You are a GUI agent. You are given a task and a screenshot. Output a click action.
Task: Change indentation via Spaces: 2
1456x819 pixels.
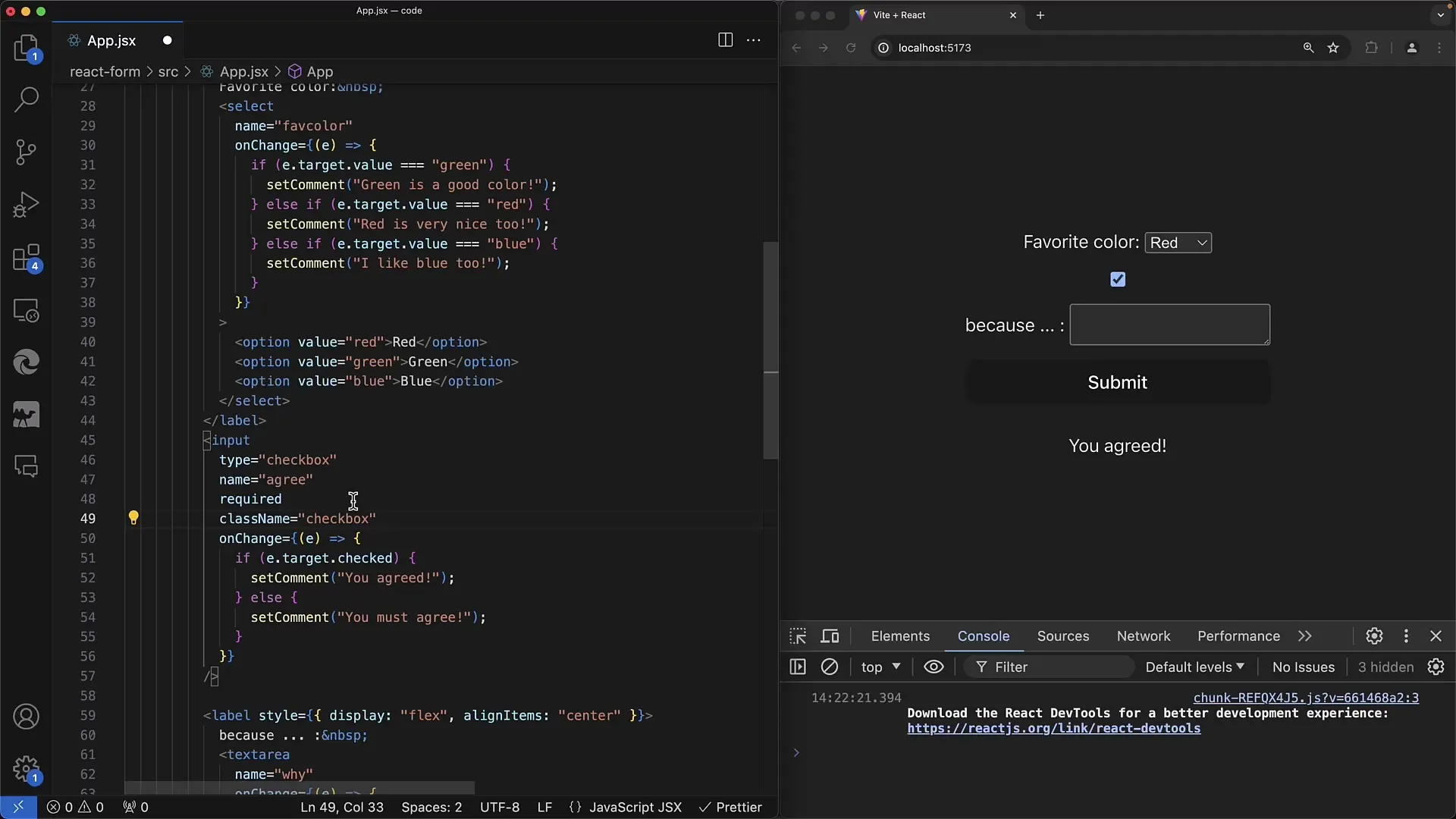(x=431, y=807)
